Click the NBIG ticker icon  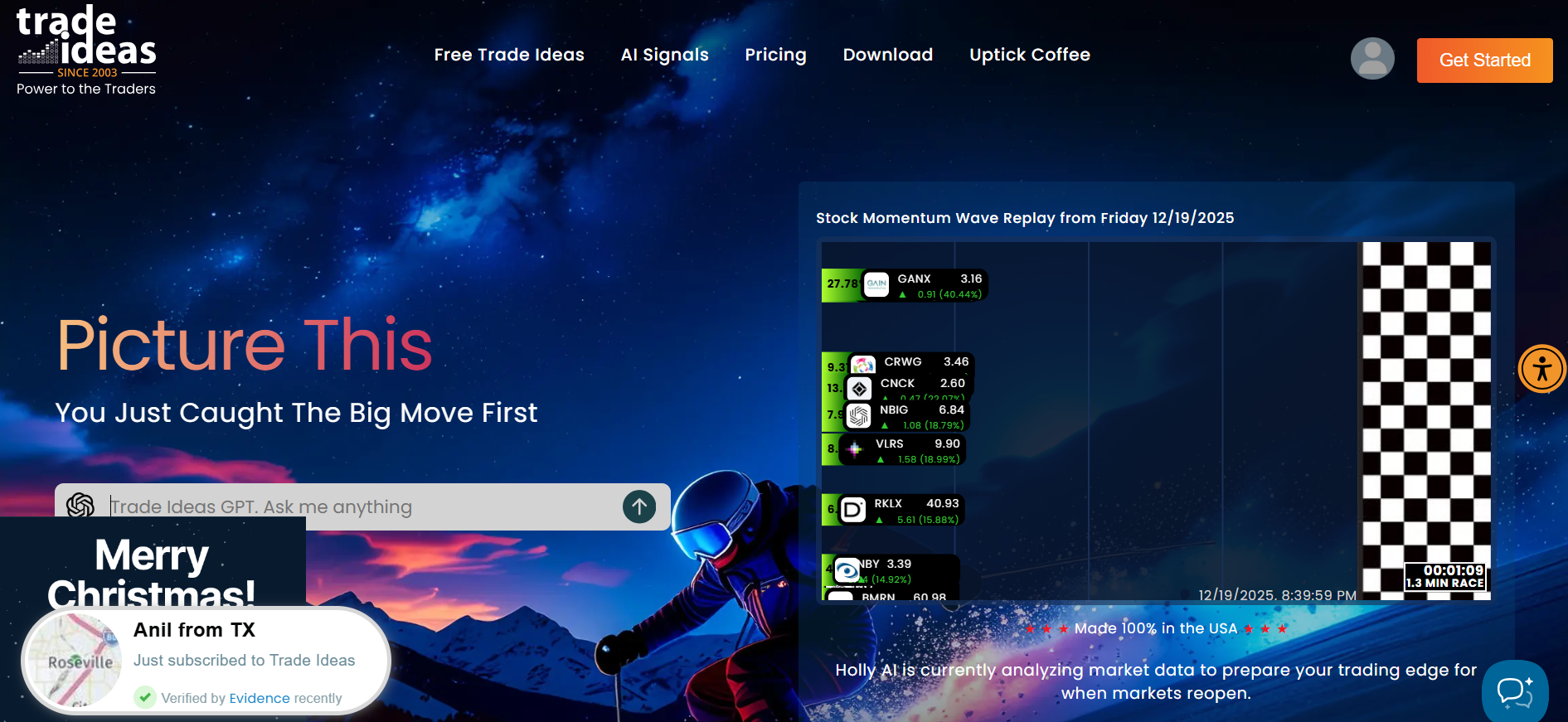[x=859, y=415]
